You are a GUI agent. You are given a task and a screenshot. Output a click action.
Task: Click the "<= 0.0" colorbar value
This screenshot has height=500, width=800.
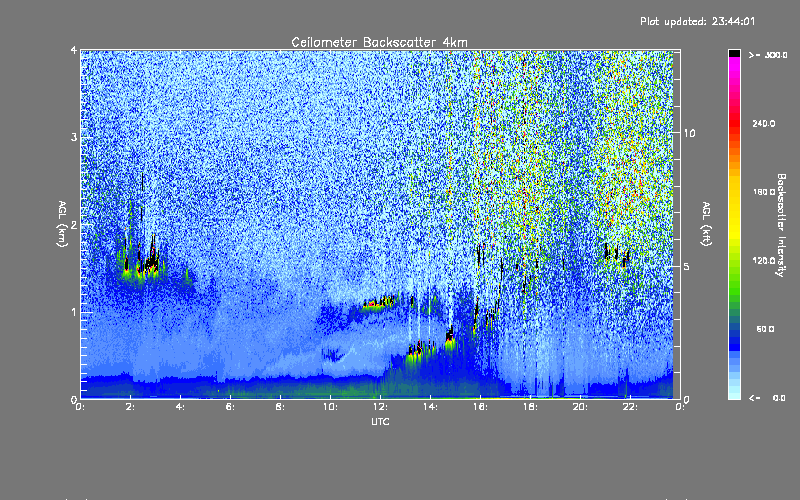767,397
